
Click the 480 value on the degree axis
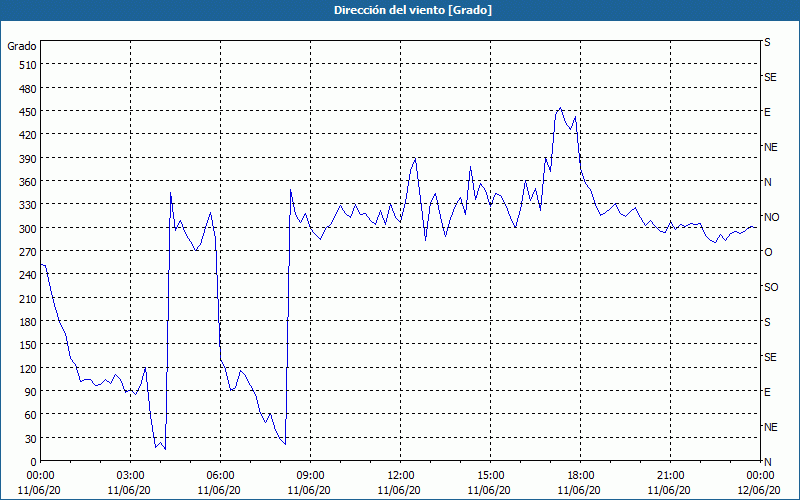28,89
